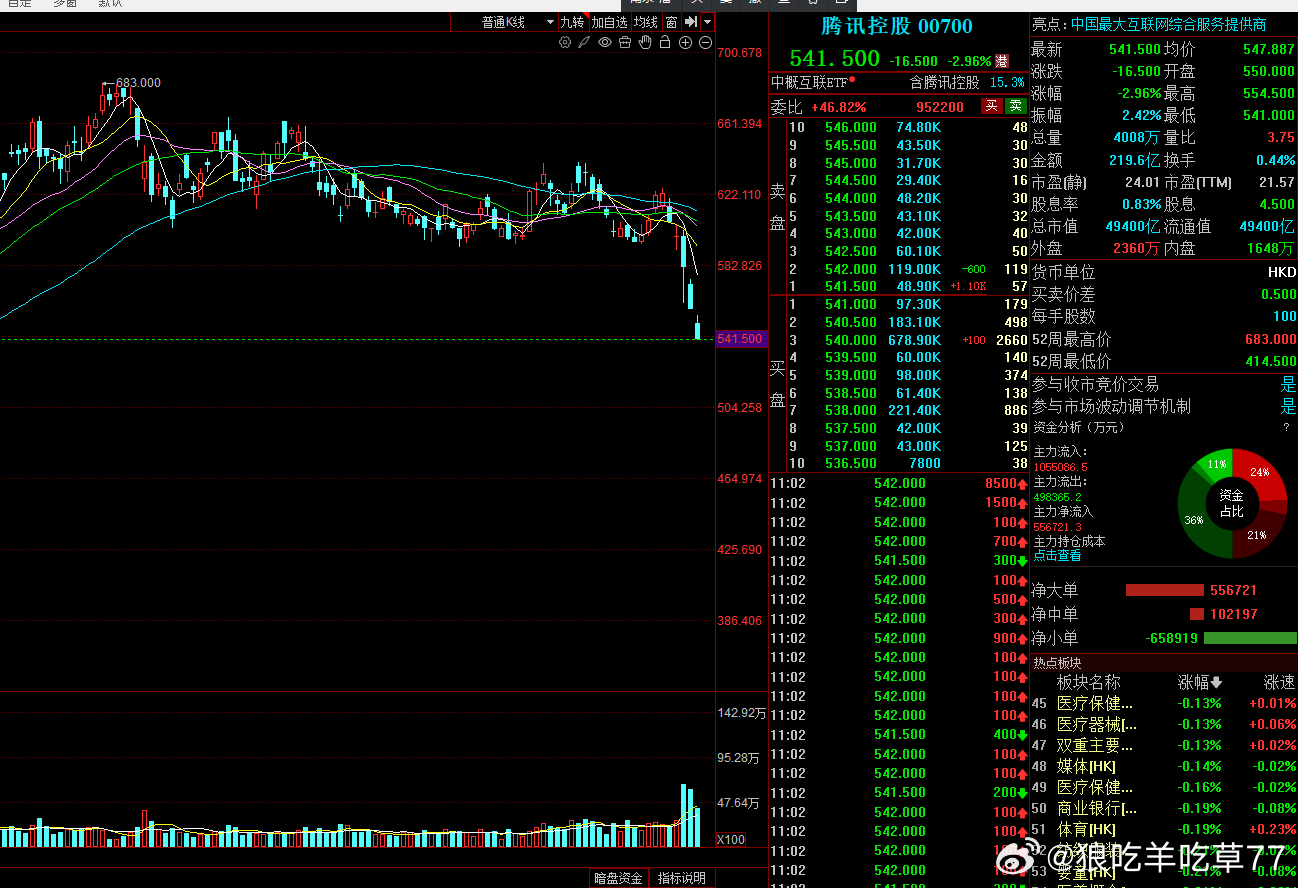This screenshot has height=888, width=1298.
Task: Sort sector list by 涨幅 arrow
Action: click(1216, 682)
